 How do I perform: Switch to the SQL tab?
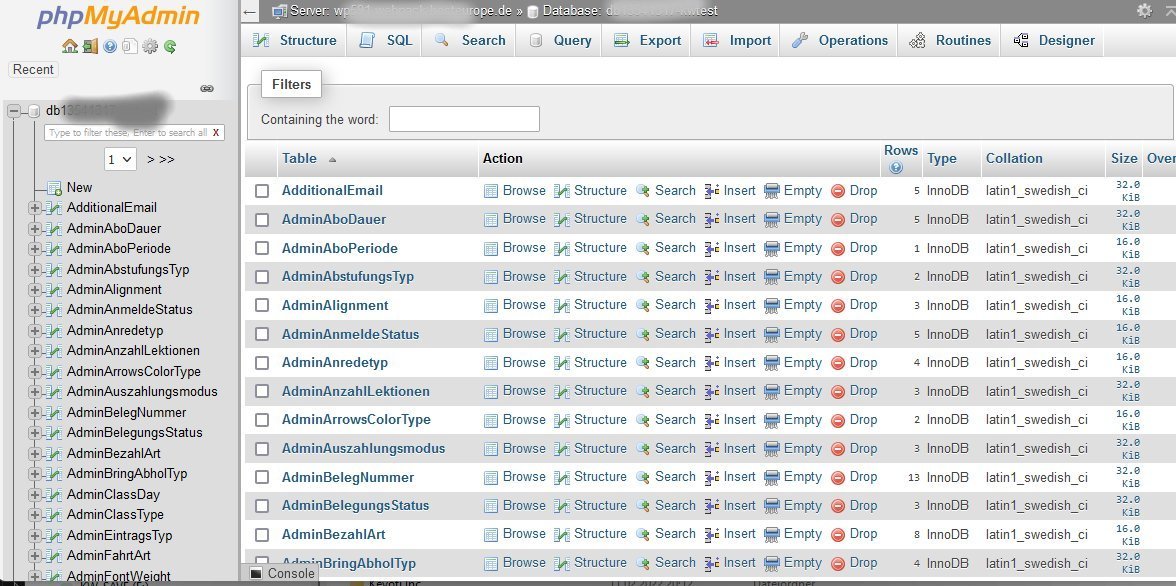click(x=385, y=41)
